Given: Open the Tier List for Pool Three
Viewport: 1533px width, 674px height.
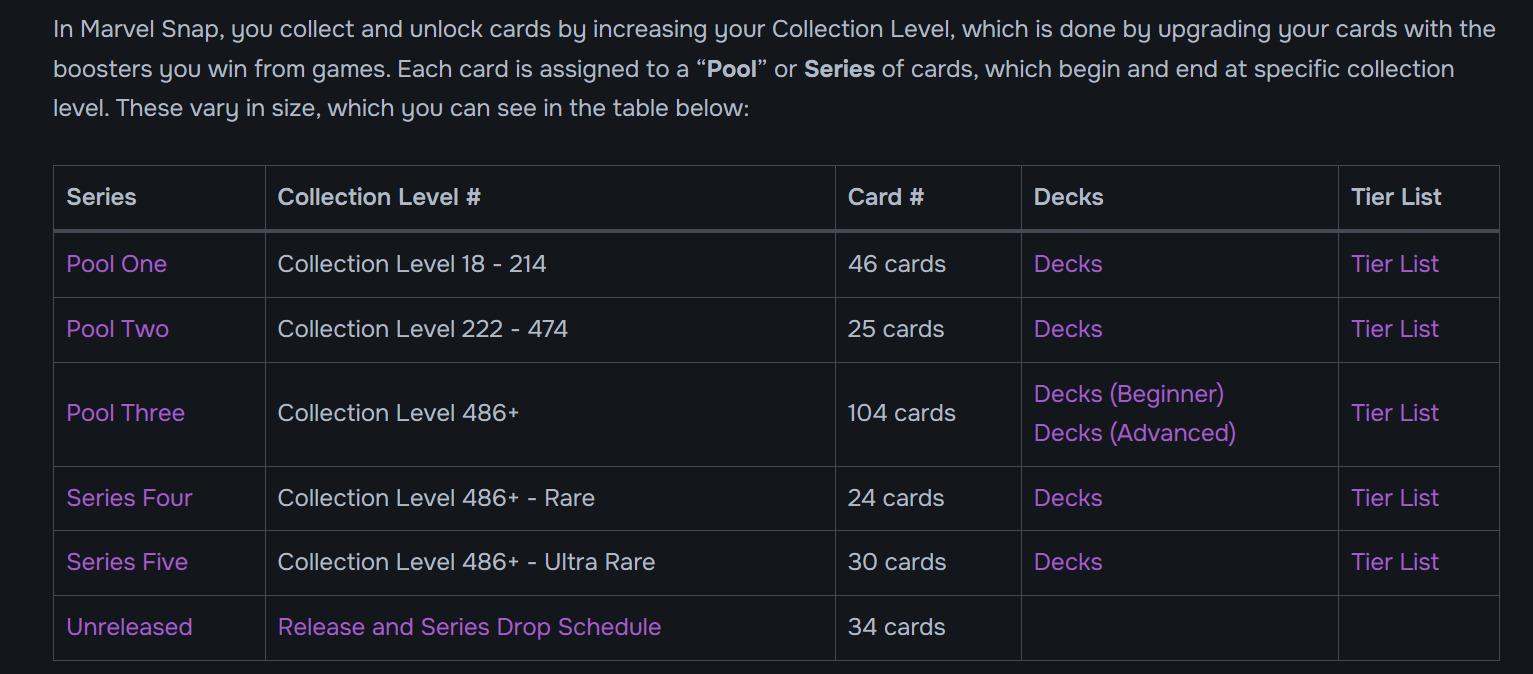Looking at the screenshot, I should pos(1395,413).
